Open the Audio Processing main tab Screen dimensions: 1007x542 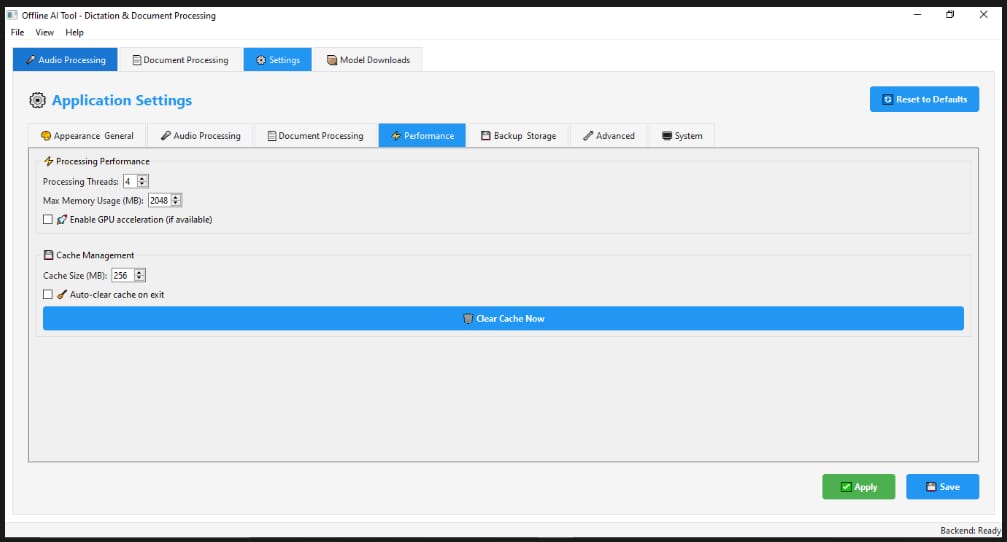pos(65,60)
